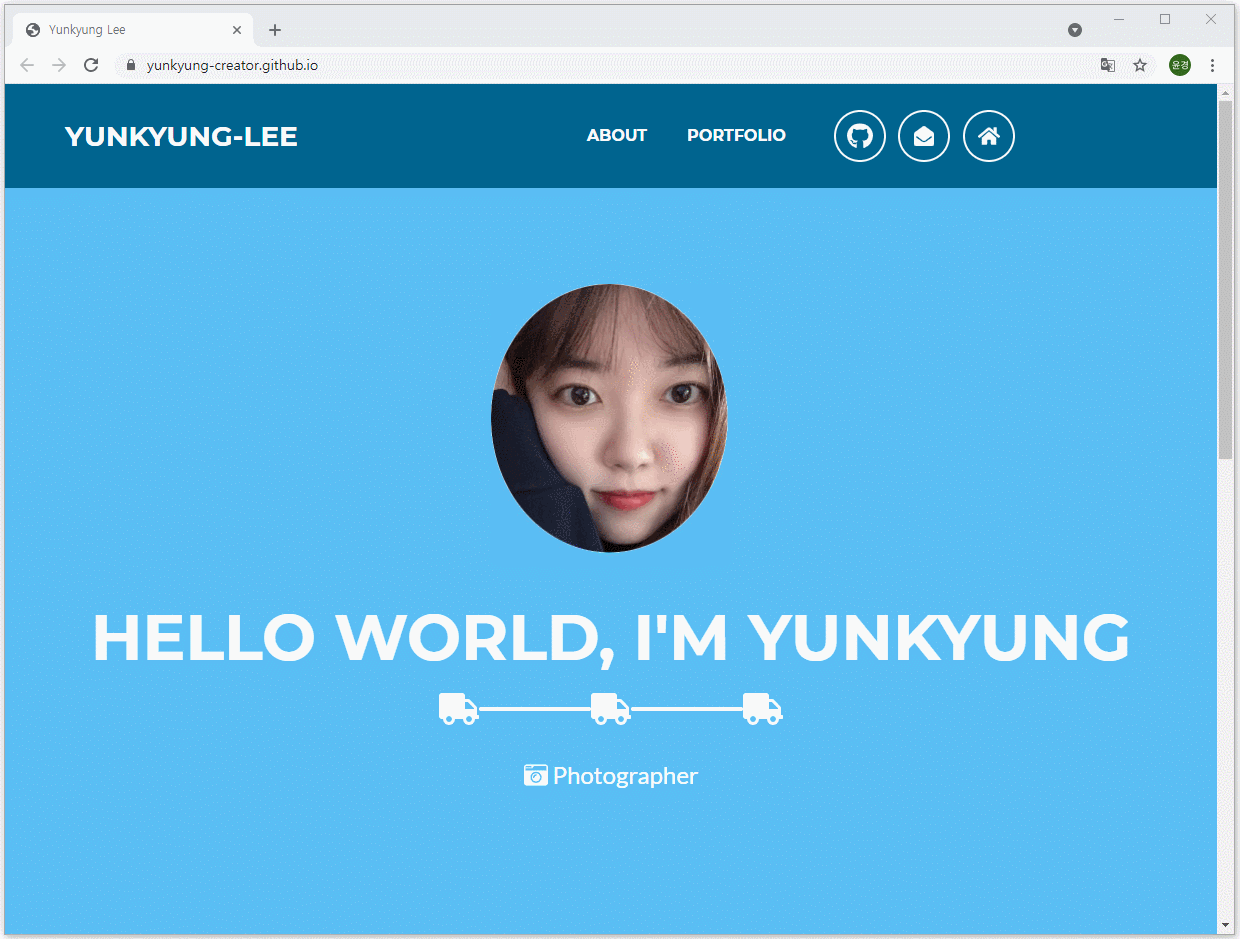This screenshot has width=1240, height=939.
Task: Open the GitHub profile icon
Action: 859,136
